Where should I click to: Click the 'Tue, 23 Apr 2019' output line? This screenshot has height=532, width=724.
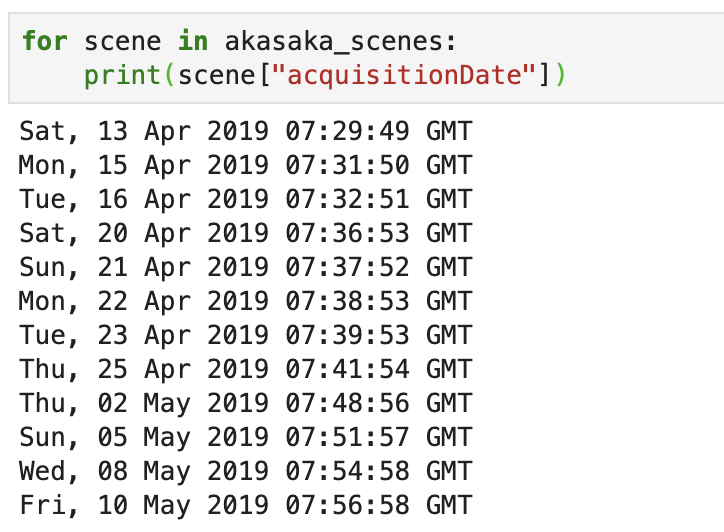(x=246, y=335)
